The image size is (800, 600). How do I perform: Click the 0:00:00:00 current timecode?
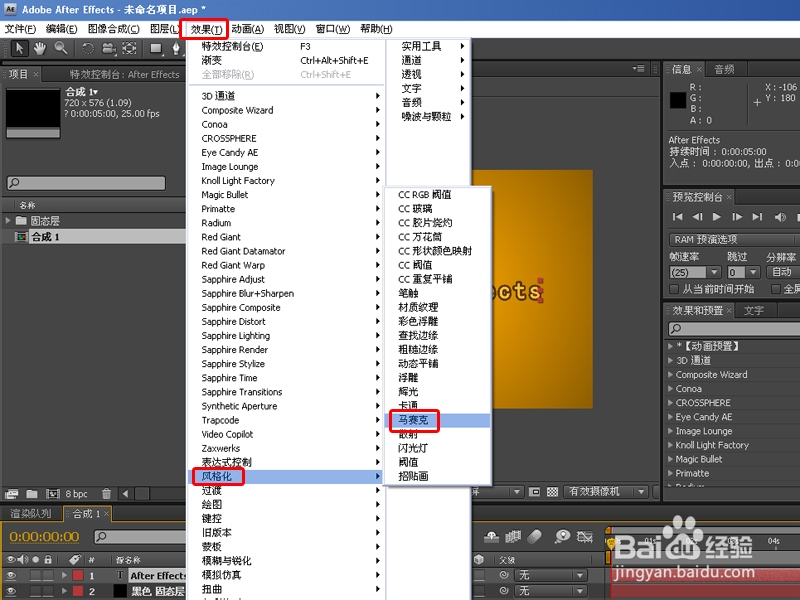pyautogui.click(x=44, y=537)
